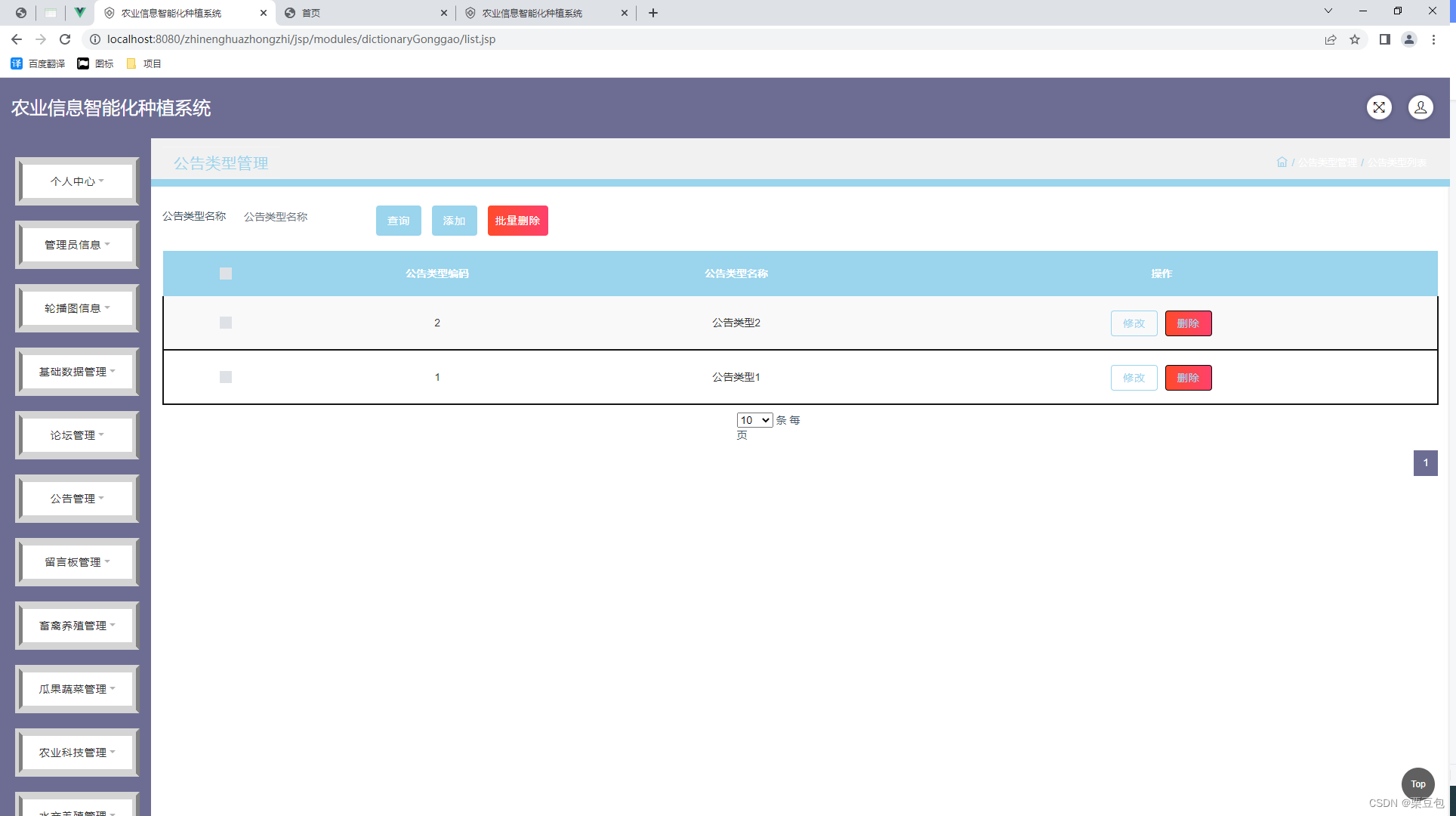
Task: Toggle the select-all checkbox in table header
Action: [226, 274]
